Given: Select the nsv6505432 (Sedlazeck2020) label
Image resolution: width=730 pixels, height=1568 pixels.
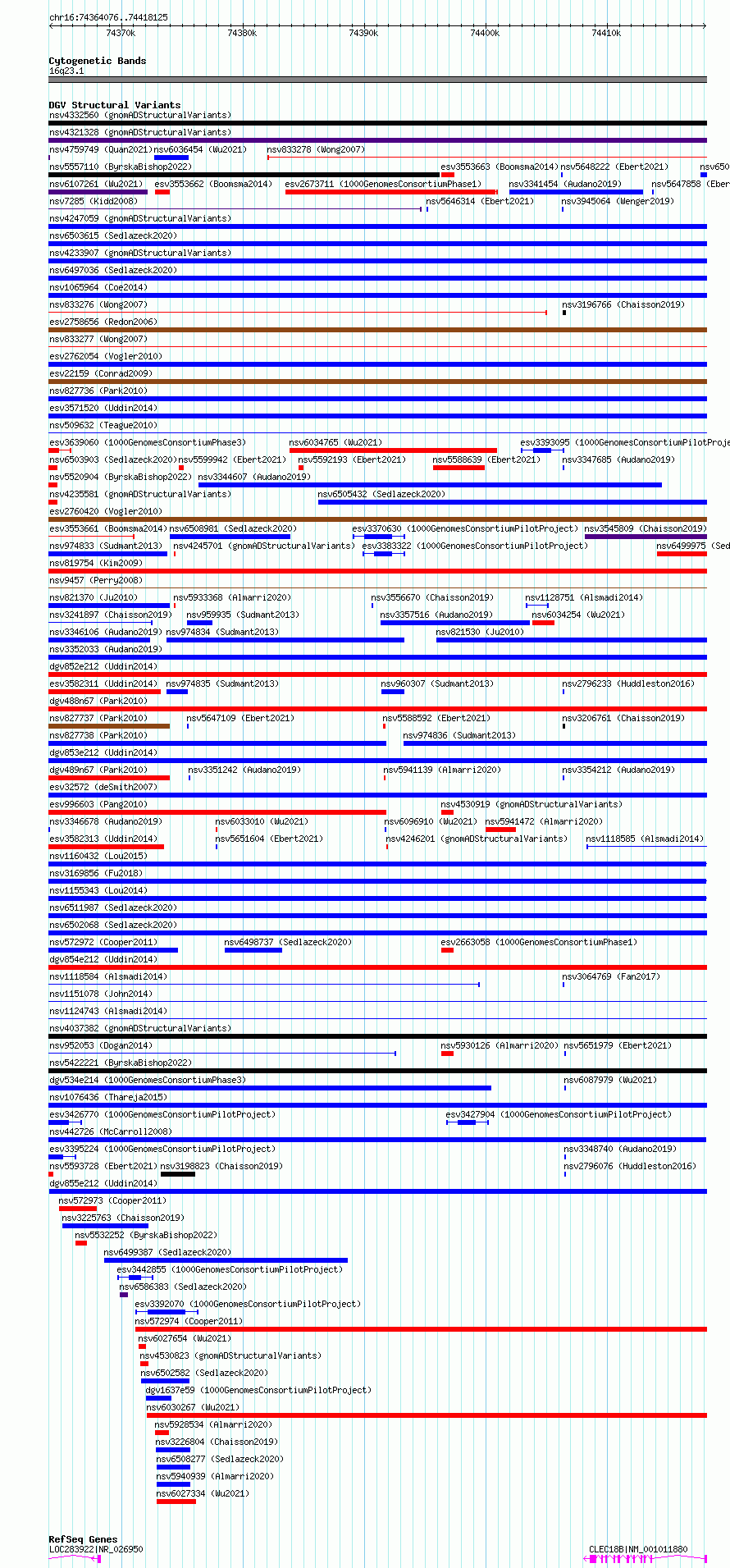Looking at the screenshot, I should click(381, 494).
